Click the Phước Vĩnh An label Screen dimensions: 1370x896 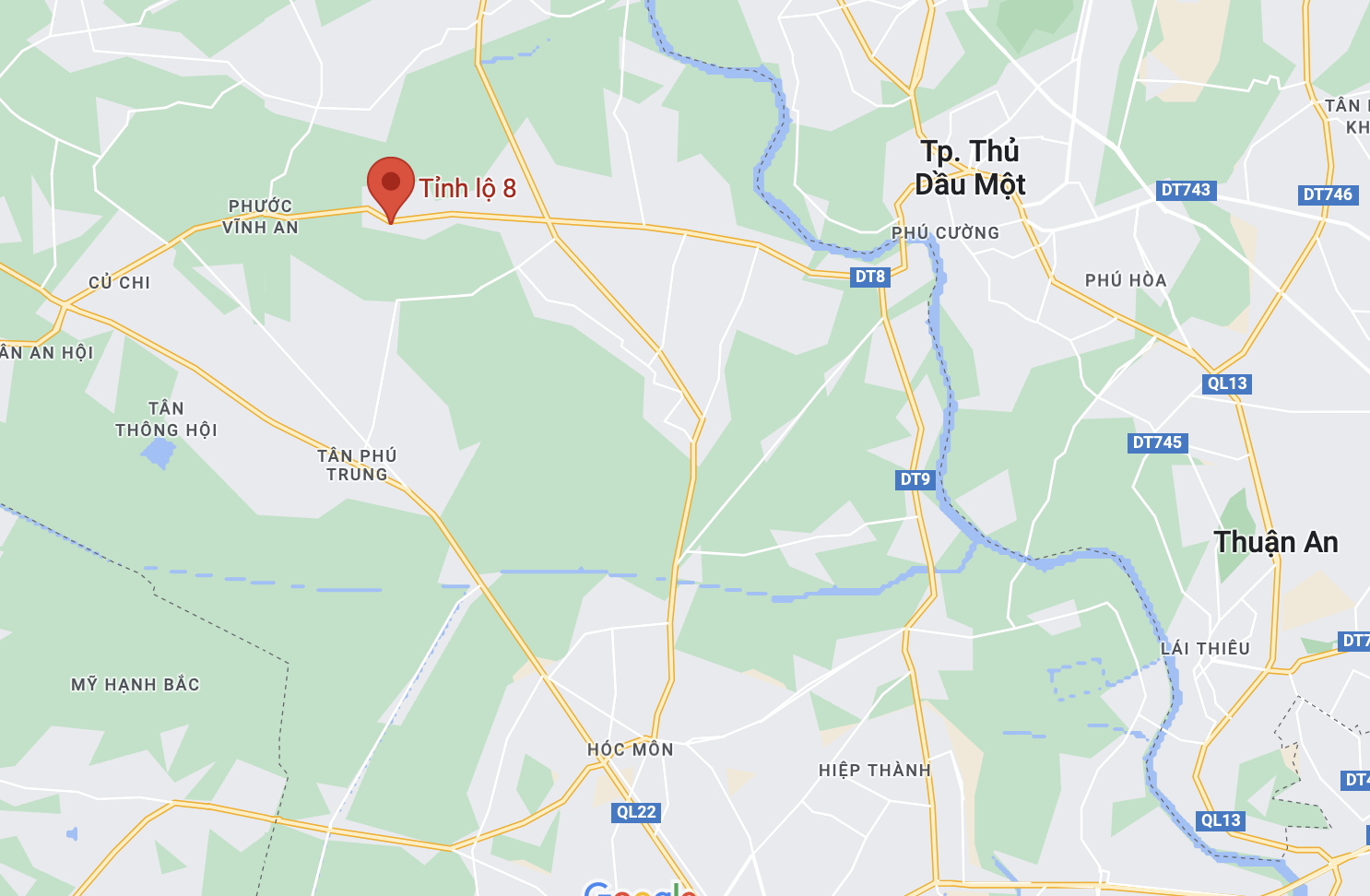point(261,217)
